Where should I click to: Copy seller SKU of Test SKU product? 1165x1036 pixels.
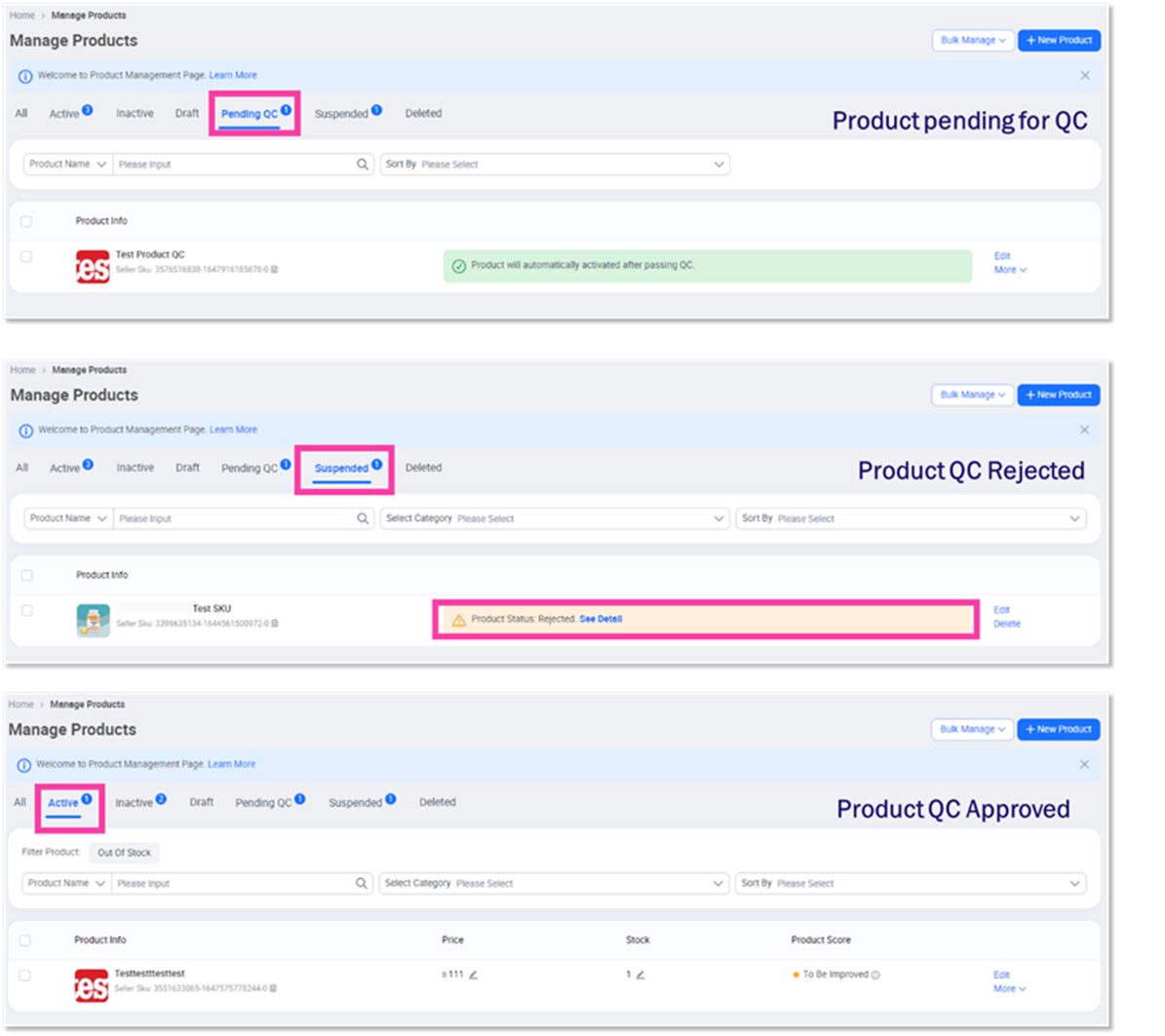[275, 624]
